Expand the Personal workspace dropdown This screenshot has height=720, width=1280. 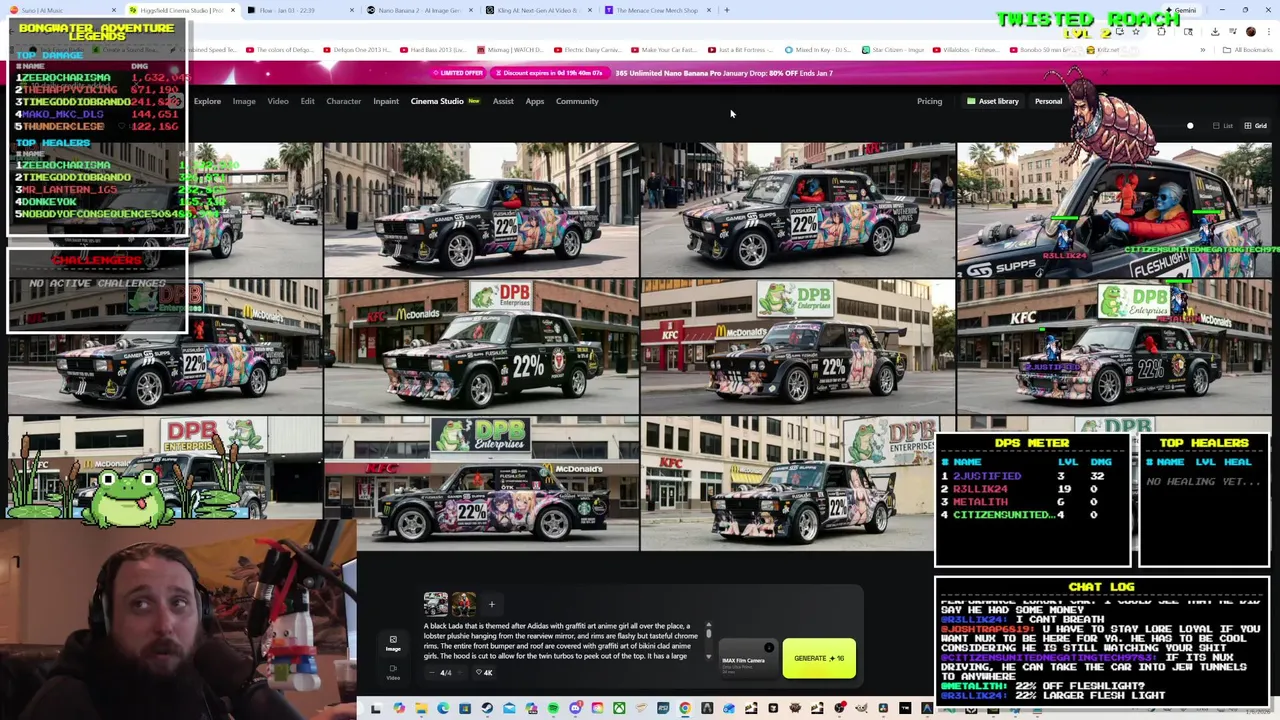[x=1048, y=101]
